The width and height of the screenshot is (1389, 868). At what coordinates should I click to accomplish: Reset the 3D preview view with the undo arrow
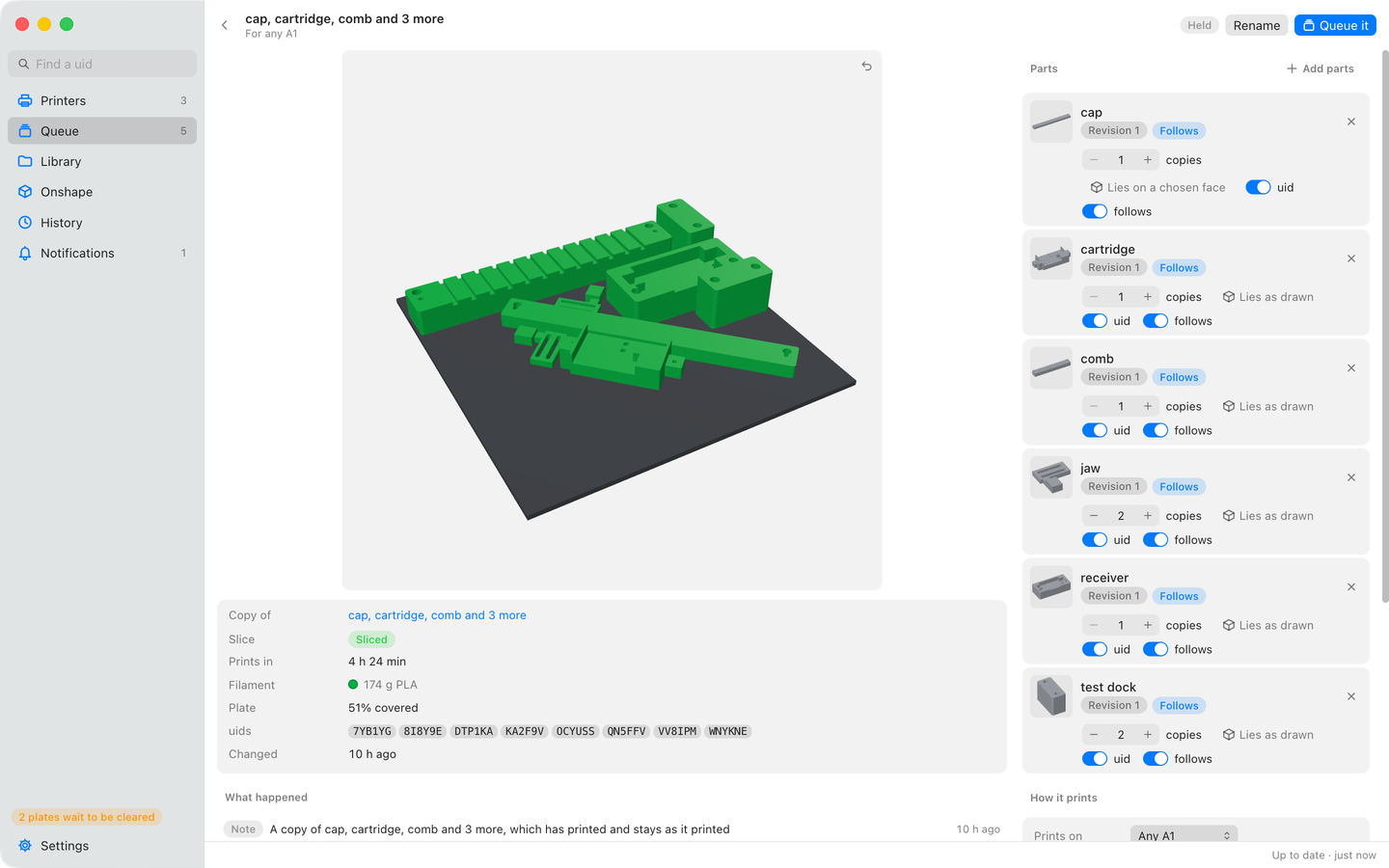[866, 67]
